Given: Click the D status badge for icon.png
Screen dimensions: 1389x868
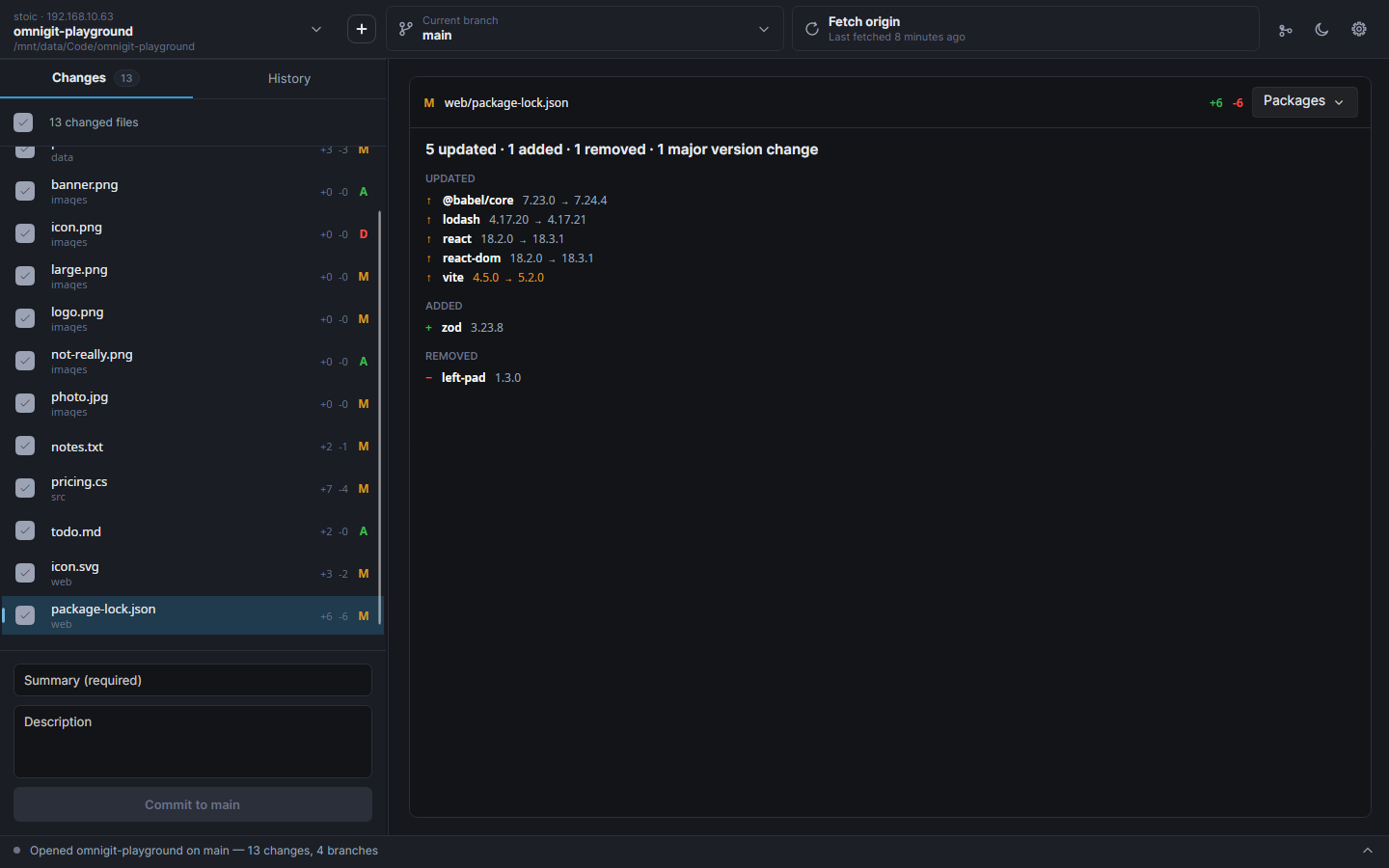Looking at the screenshot, I should click(x=364, y=234).
